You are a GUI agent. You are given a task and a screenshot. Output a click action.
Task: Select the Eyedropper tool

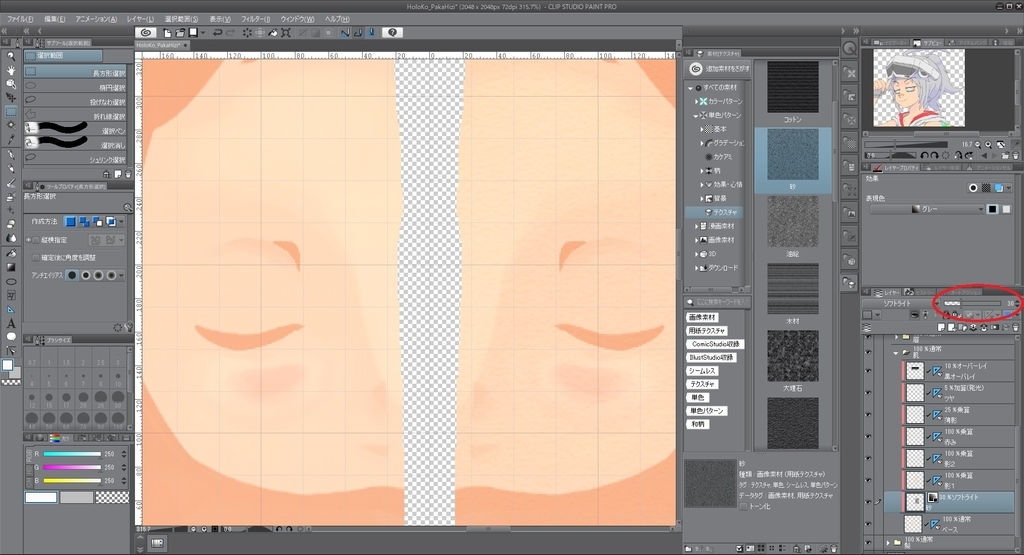tap(10, 139)
